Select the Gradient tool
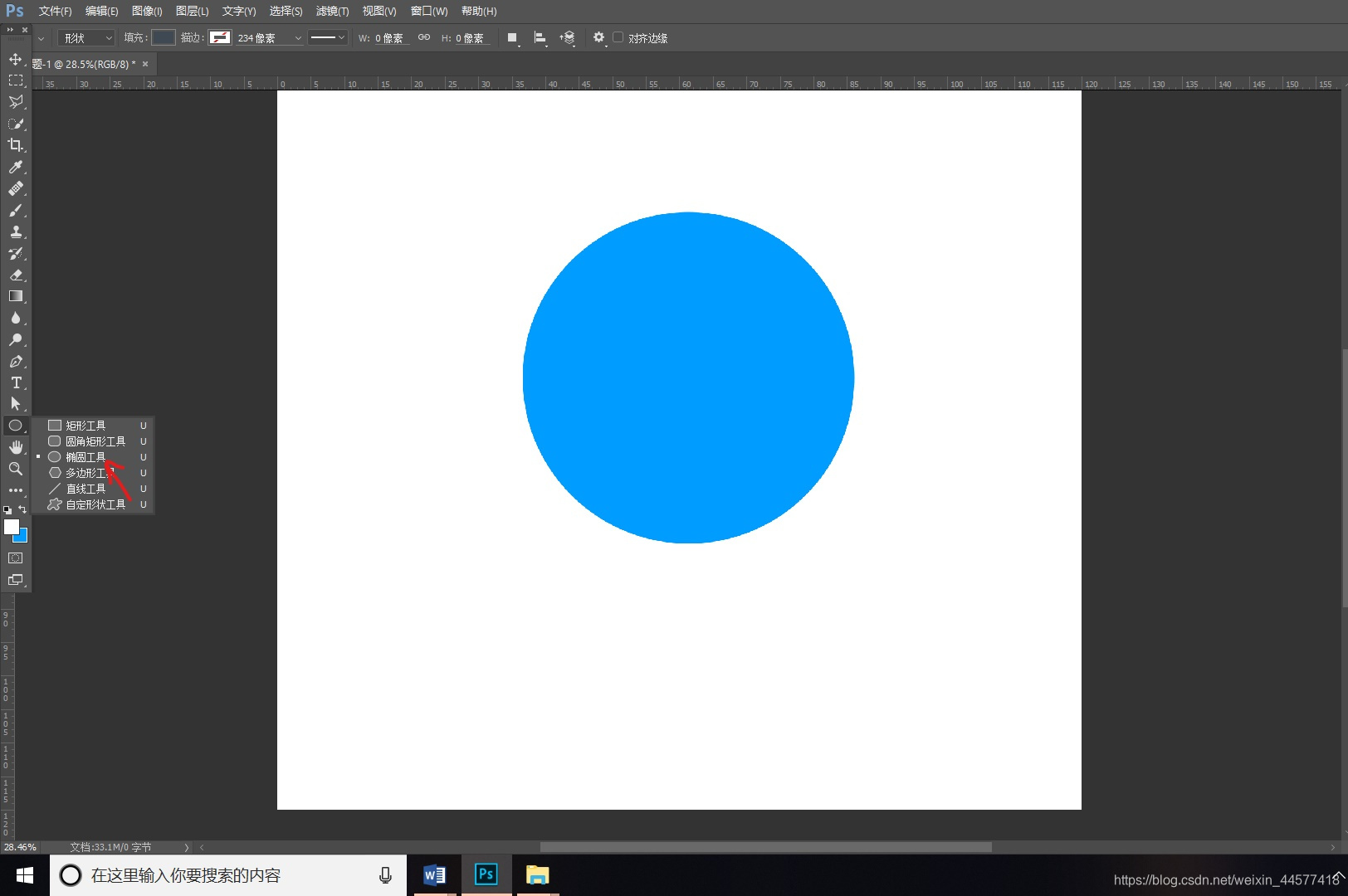The height and width of the screenshot is (896, 1348). coord(16,296)
